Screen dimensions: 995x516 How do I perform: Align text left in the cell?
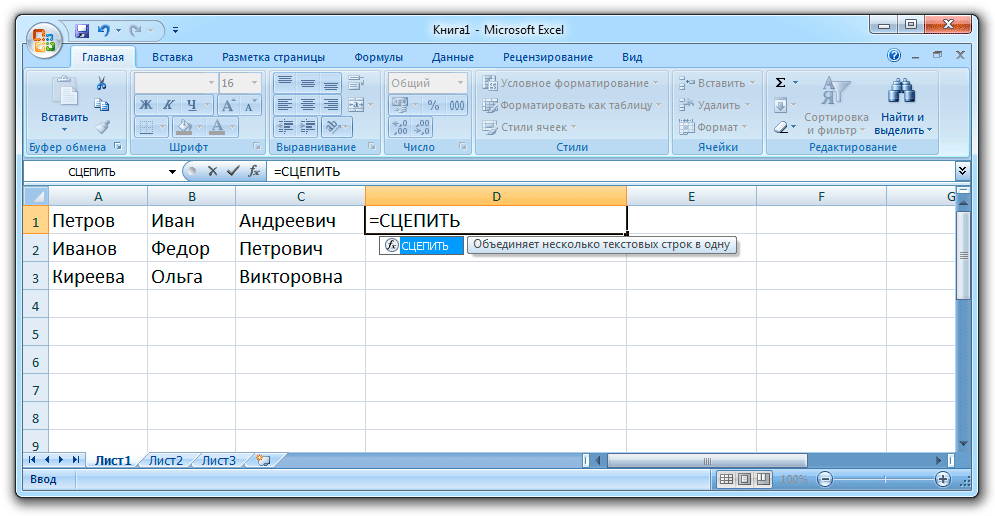[285, 105]
